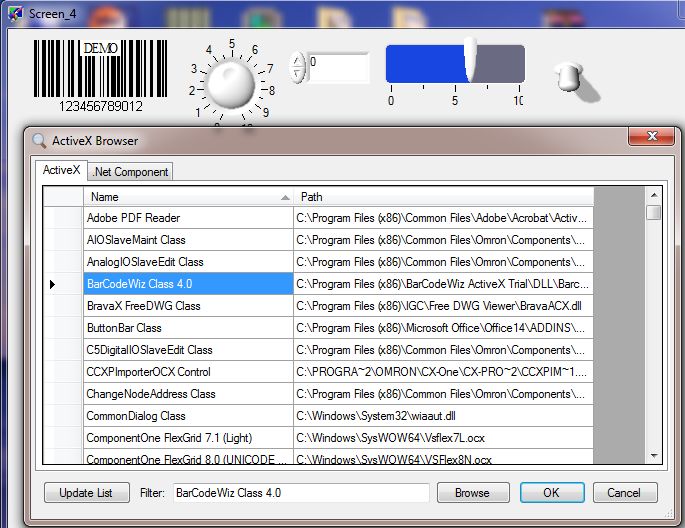Select BravaX FreeDWG Class entry
Viewport: 685px width, 528px height.
coord(188,306)
